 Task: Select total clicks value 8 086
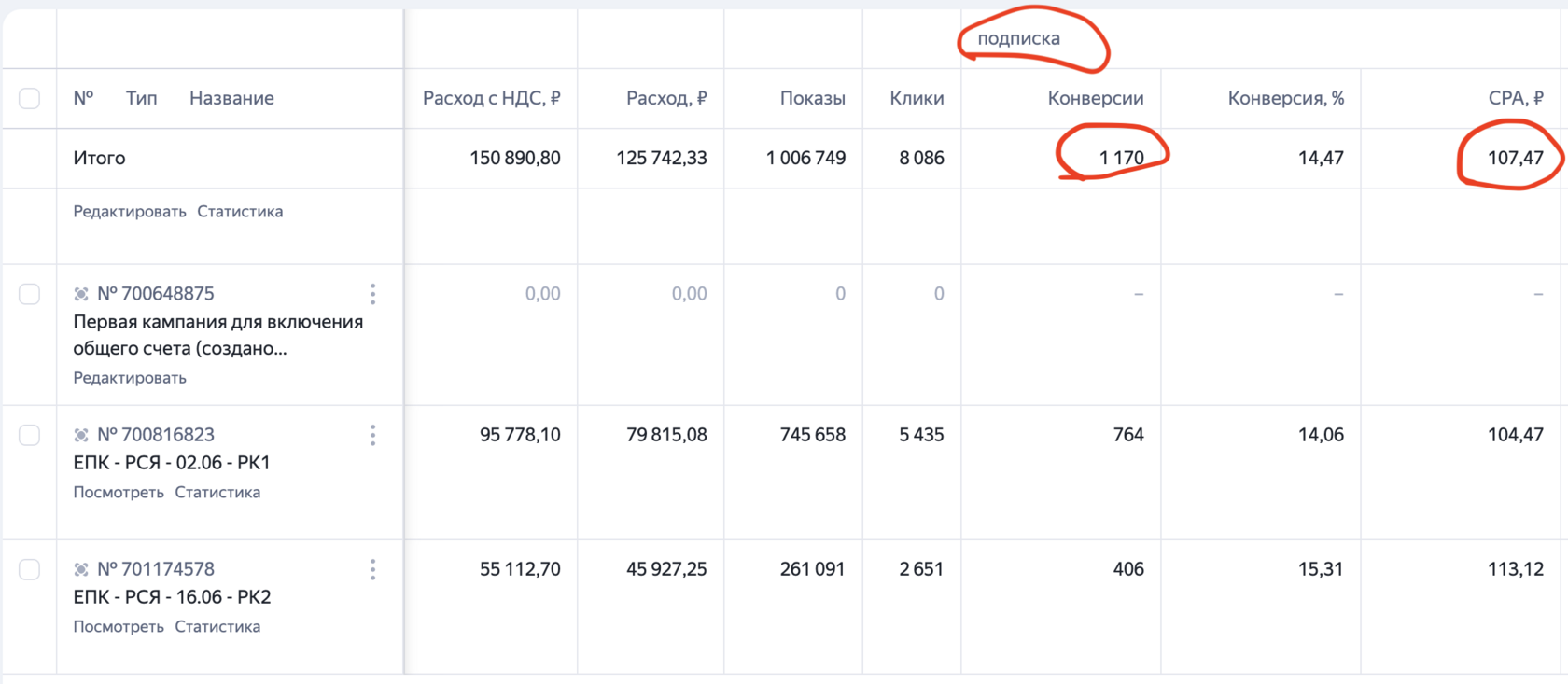922,158
